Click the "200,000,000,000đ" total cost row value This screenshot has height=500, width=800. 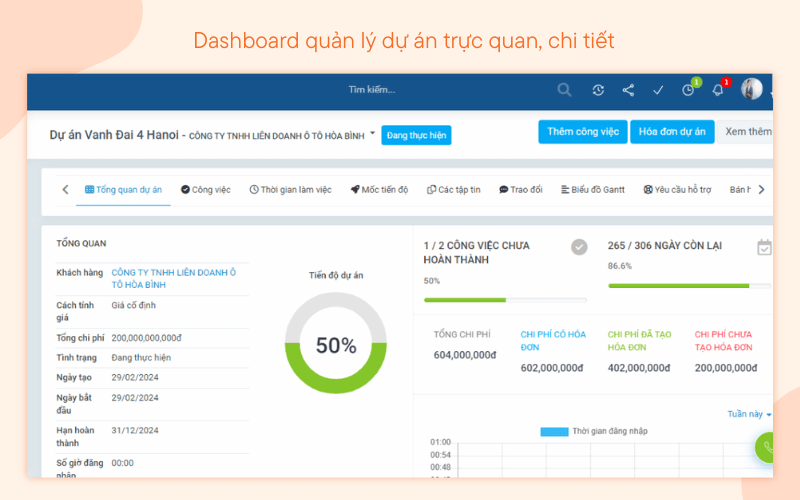(x=146, y=338)
